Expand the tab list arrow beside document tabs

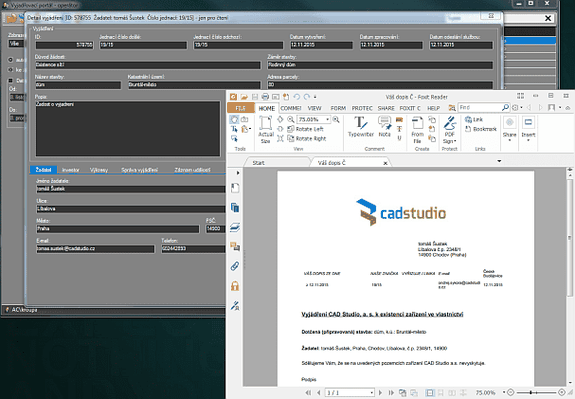point(499,161)
